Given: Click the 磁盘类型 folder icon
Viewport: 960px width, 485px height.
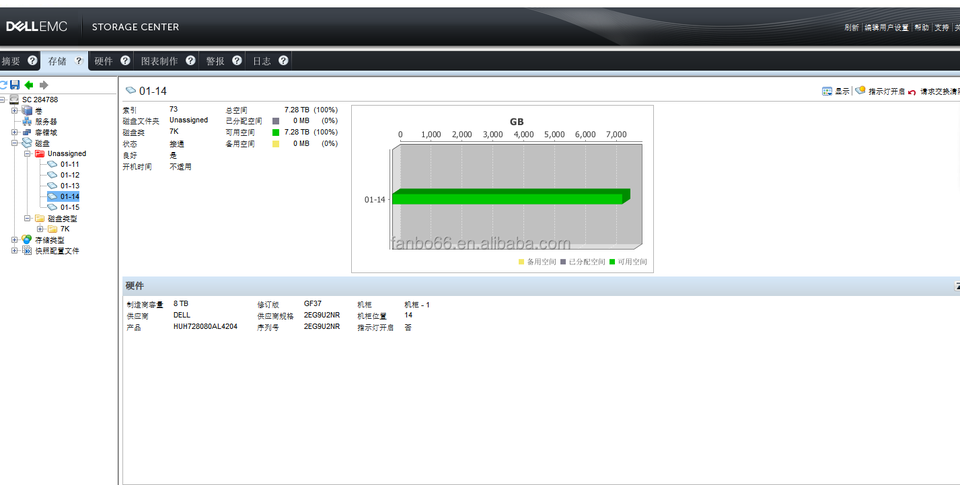Looking at the screenshot, I should click(40, 218).
